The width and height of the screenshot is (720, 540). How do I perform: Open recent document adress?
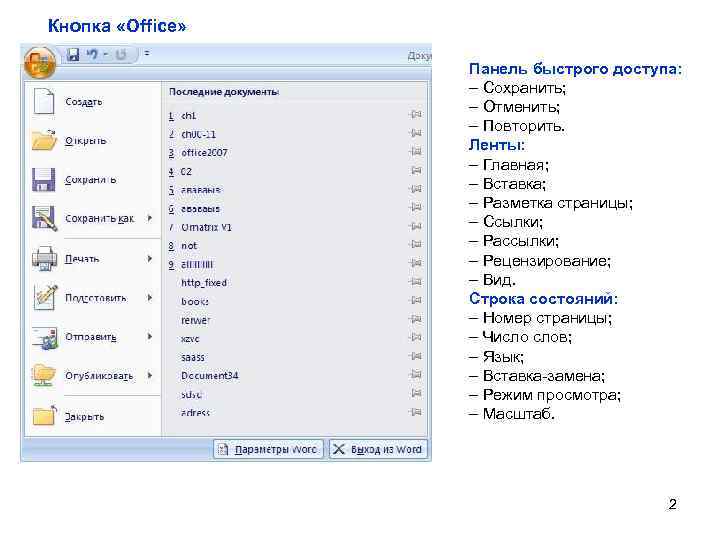pyautogui.click(x=295, y=412)
